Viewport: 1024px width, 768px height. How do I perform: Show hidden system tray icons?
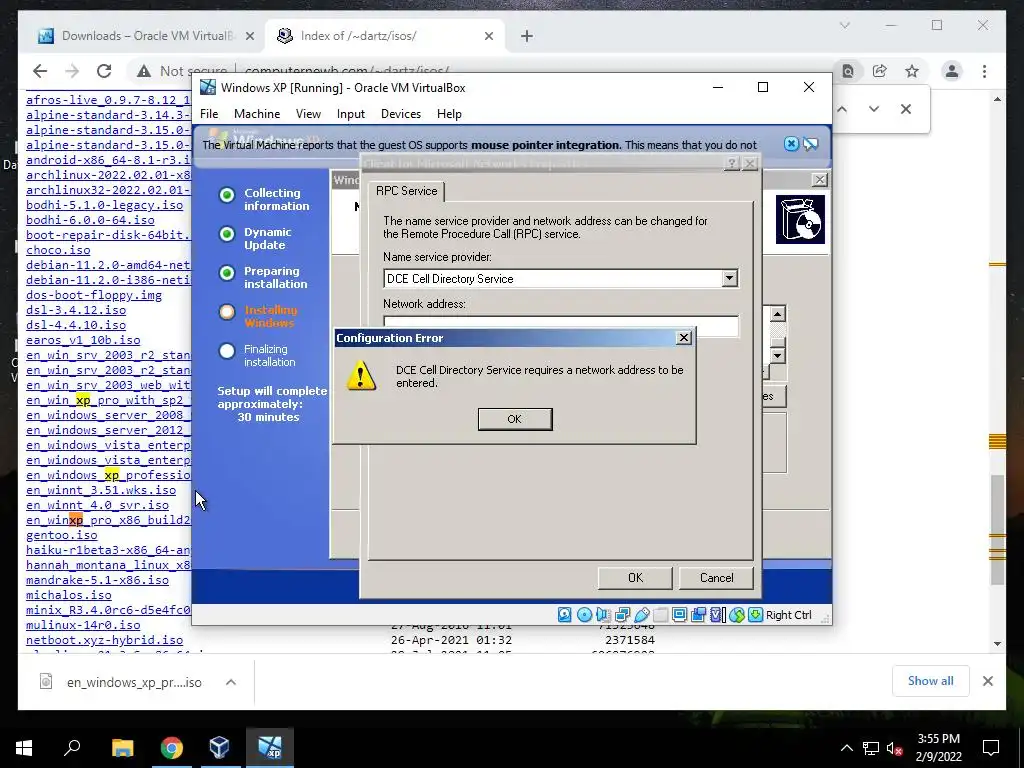click(846, 748)
